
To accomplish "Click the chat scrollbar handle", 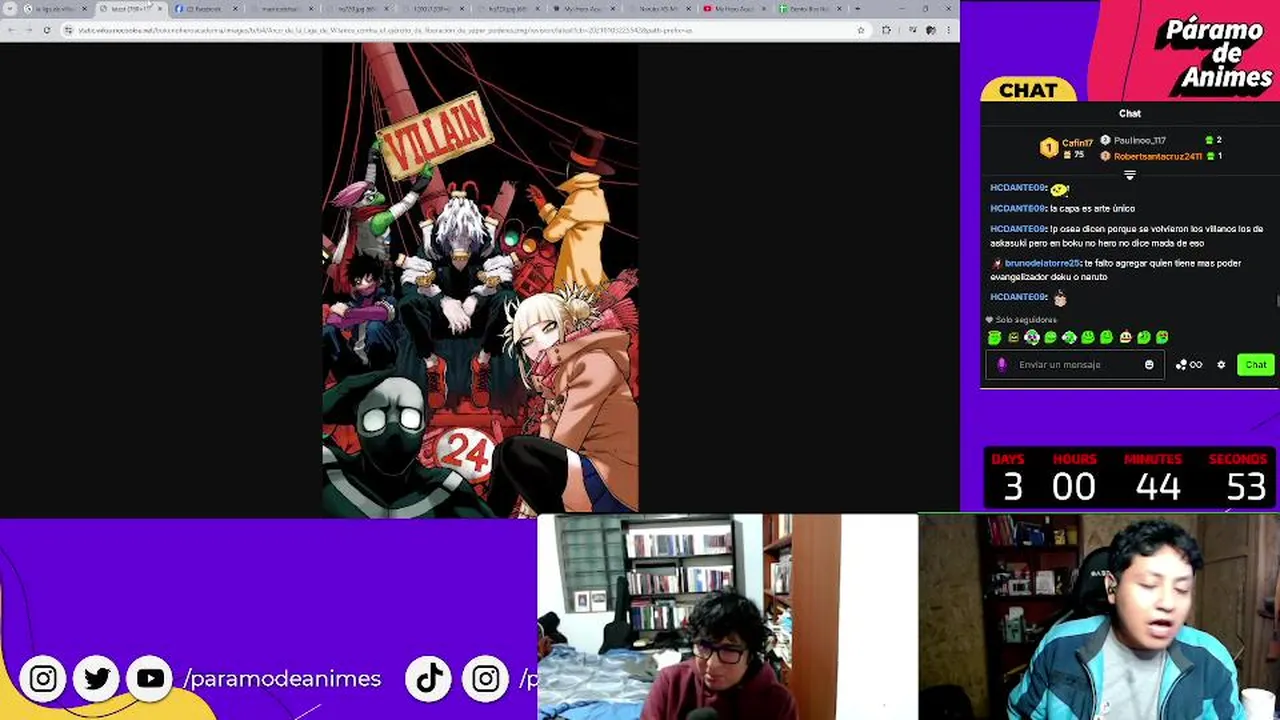I will coord(1277,300).
